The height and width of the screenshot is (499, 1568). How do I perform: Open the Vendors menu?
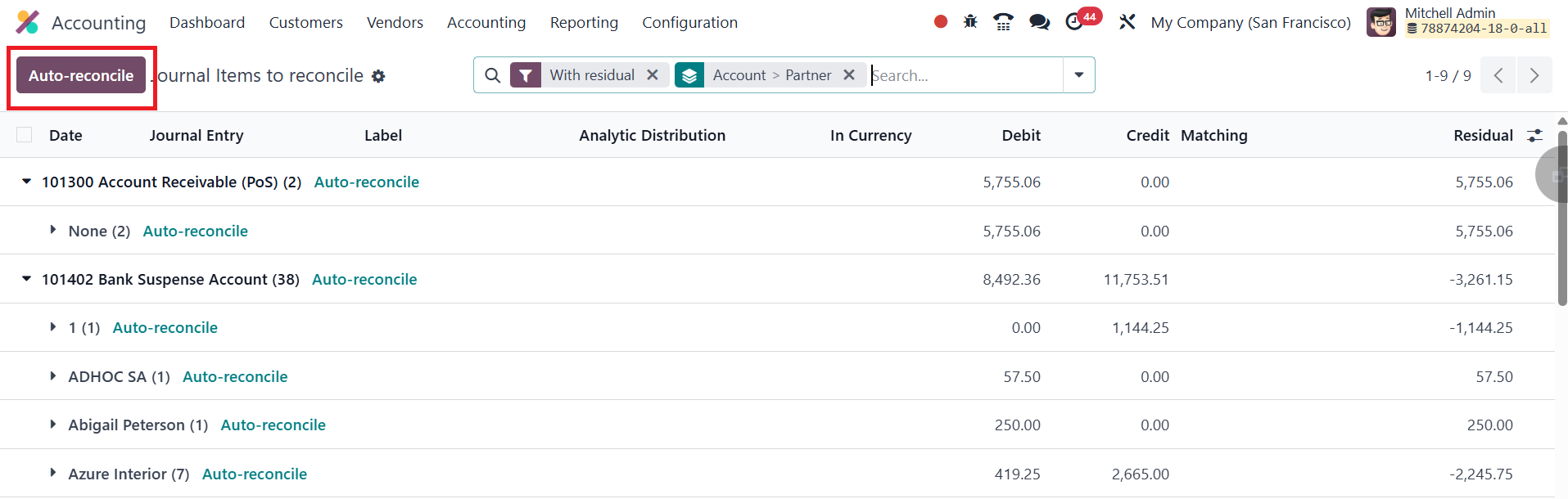pos(395,23)
